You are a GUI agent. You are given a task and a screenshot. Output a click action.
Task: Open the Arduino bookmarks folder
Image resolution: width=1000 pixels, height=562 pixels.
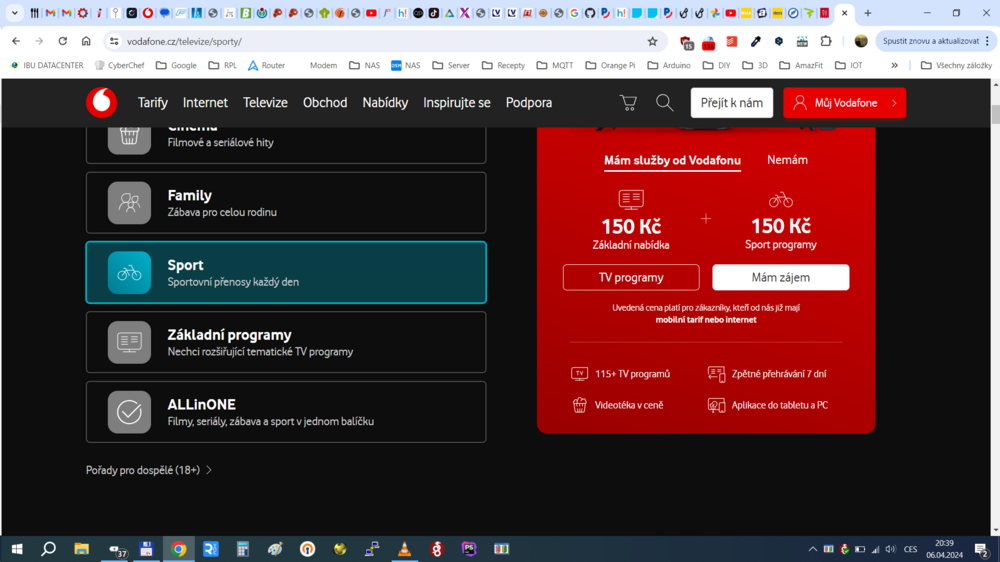(669, 65)
